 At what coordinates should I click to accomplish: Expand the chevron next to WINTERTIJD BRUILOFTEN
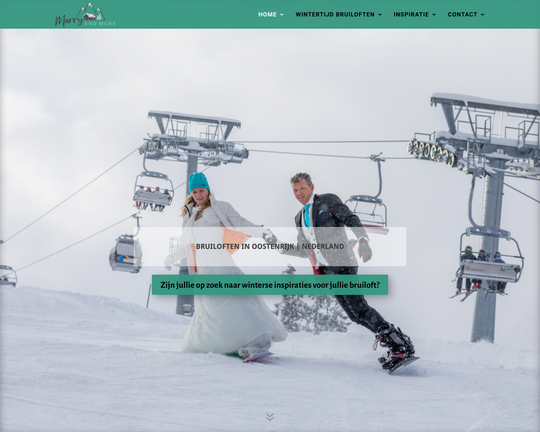380,15
